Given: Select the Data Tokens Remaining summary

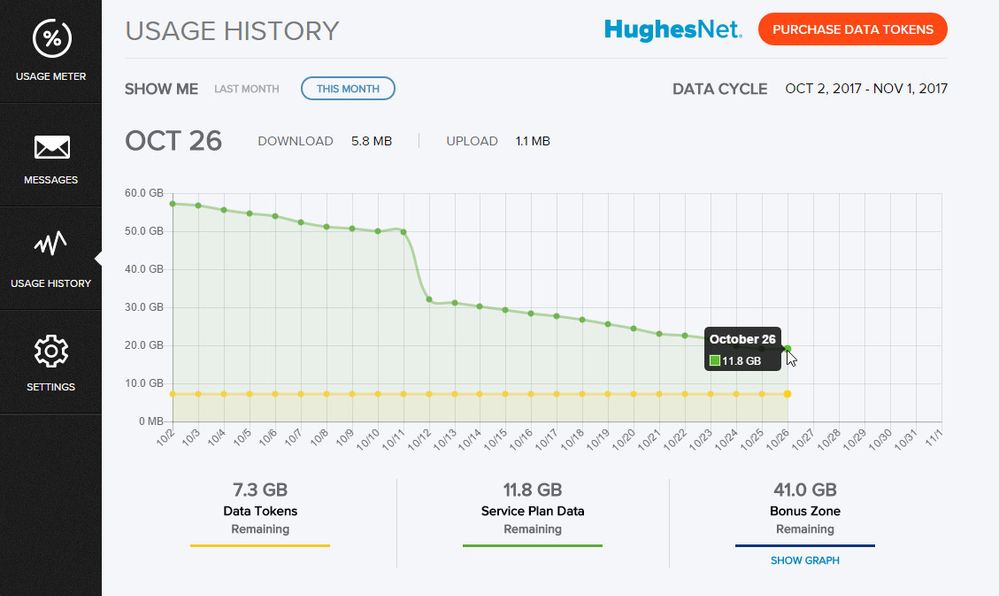Looking at the screenshot, I should click(x=260, y=509).
